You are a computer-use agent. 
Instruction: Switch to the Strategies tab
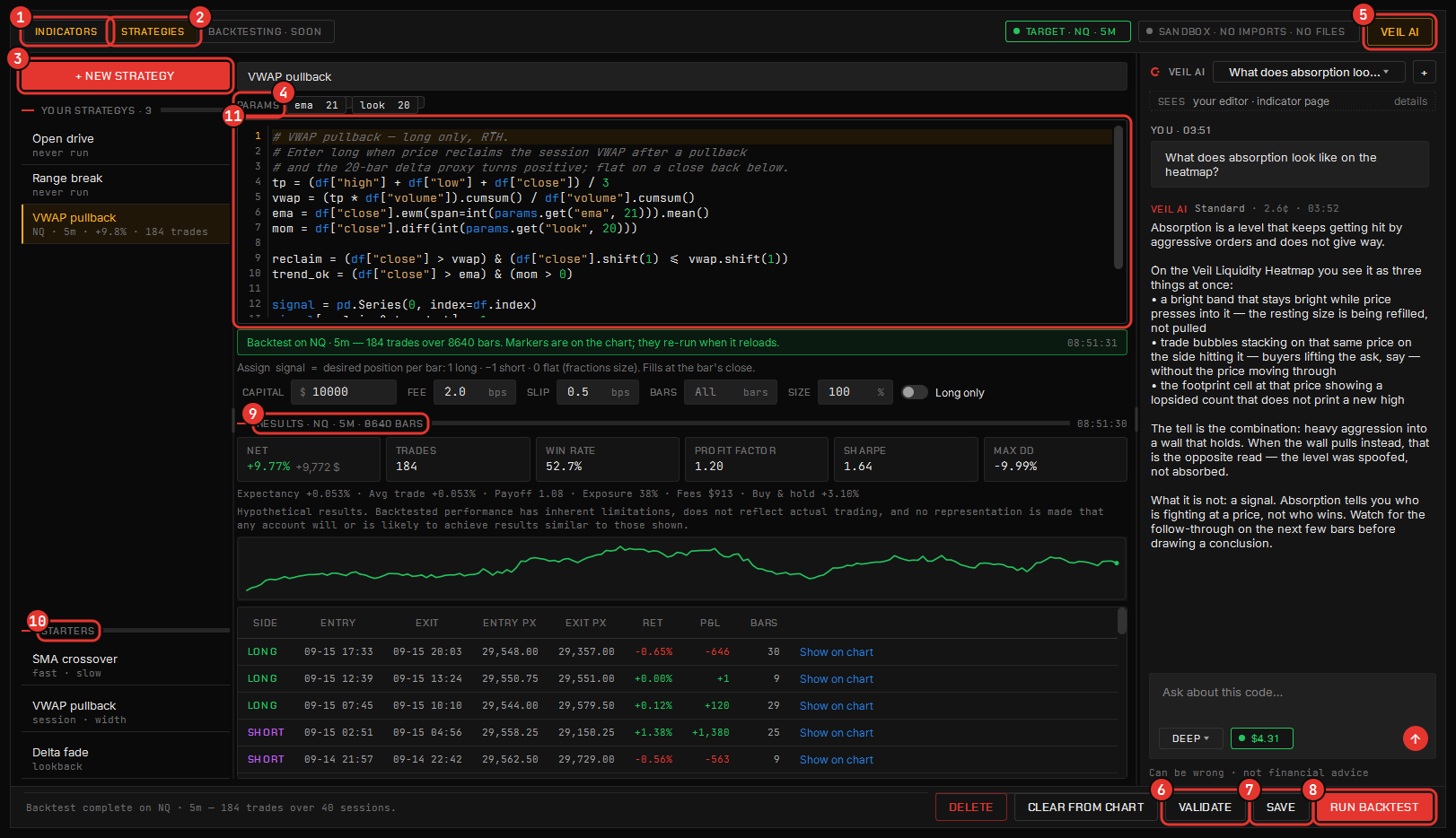click(x=153, y=31)
